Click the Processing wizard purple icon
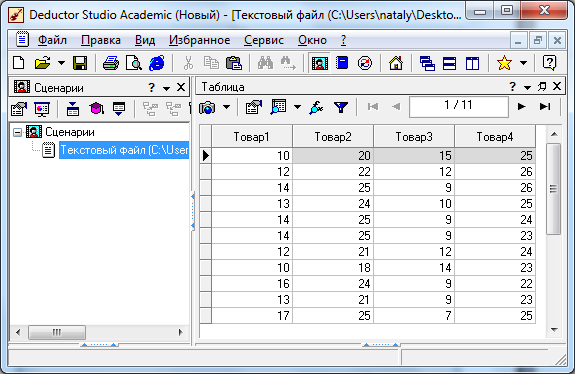 (96, 109)
